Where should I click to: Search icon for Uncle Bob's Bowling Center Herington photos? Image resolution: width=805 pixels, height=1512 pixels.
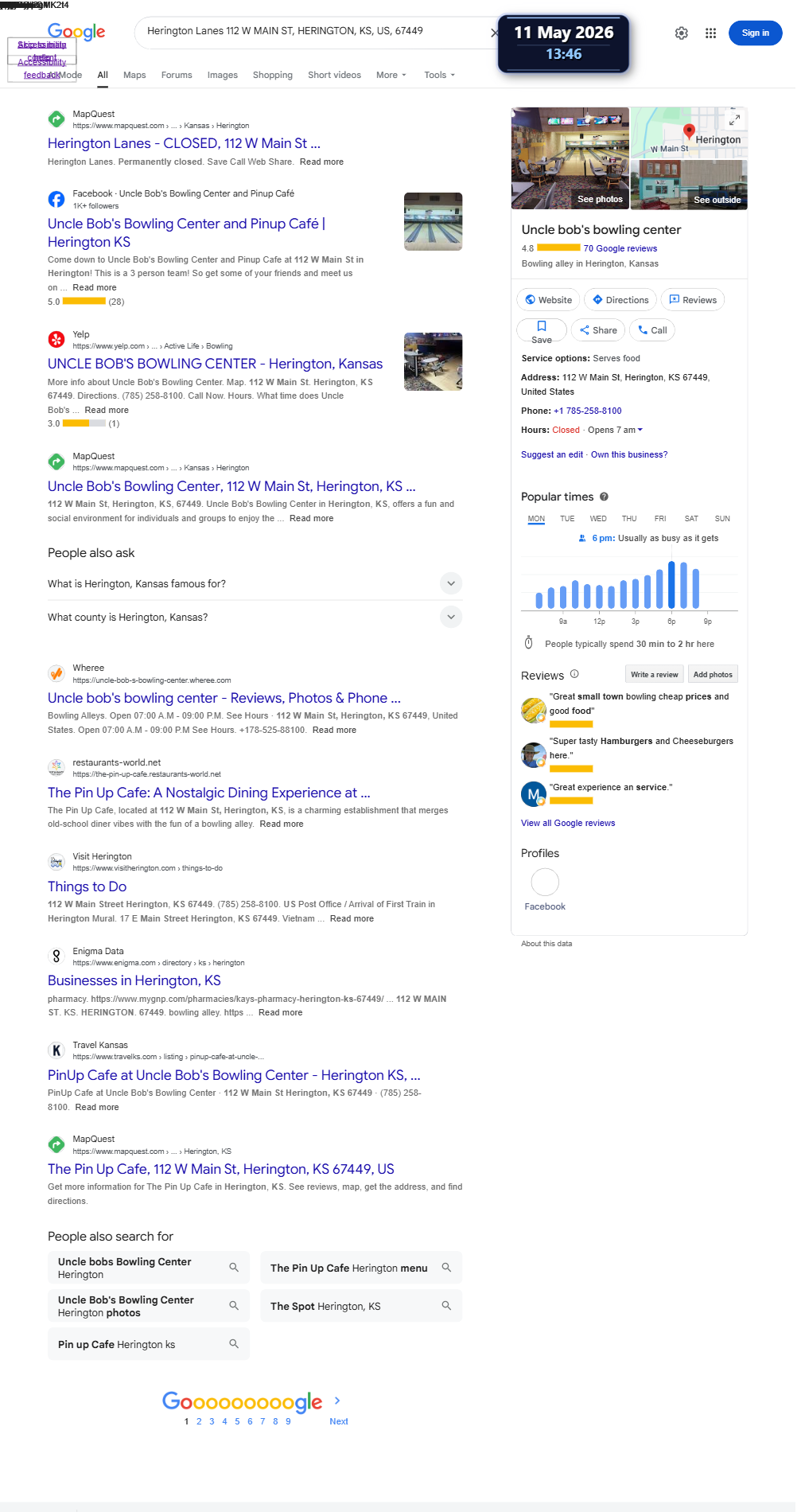(x=234, y=1305)
